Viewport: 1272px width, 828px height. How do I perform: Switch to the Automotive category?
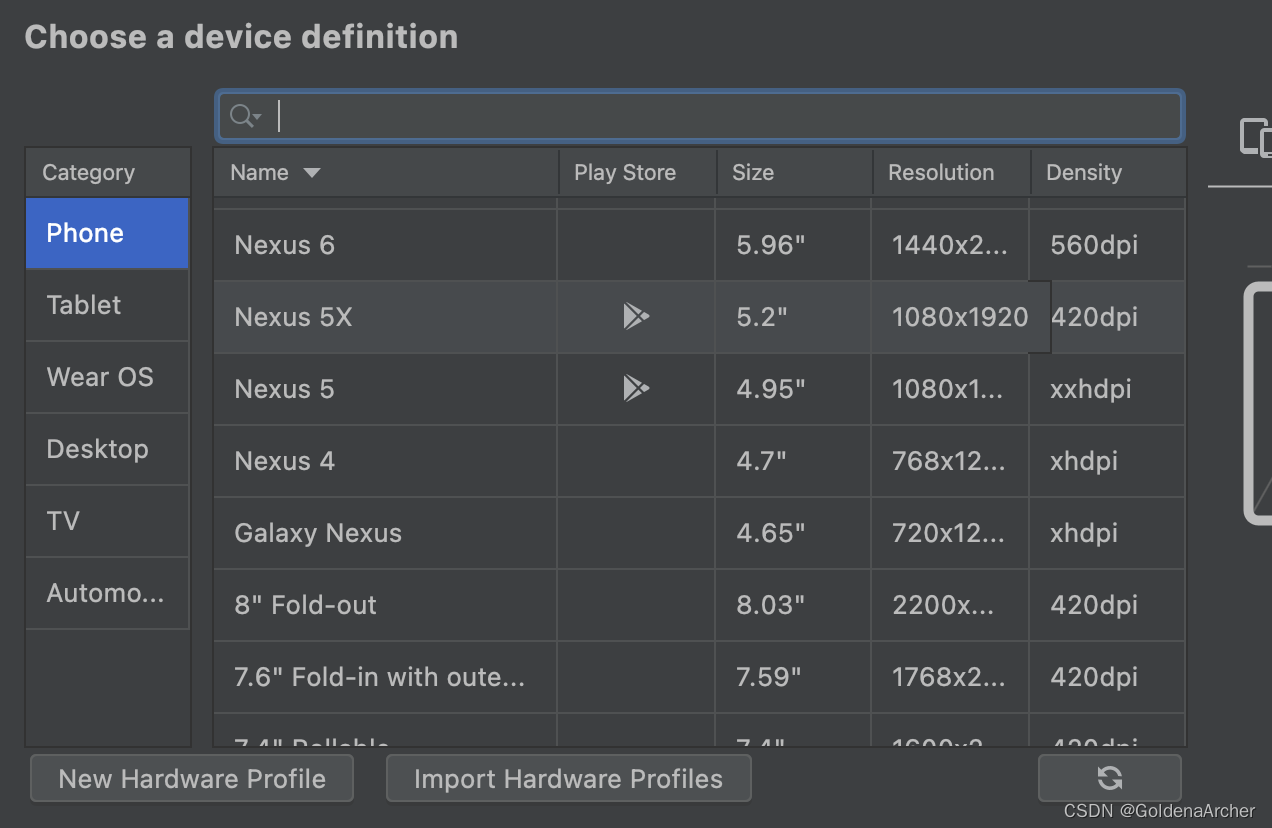107,593
